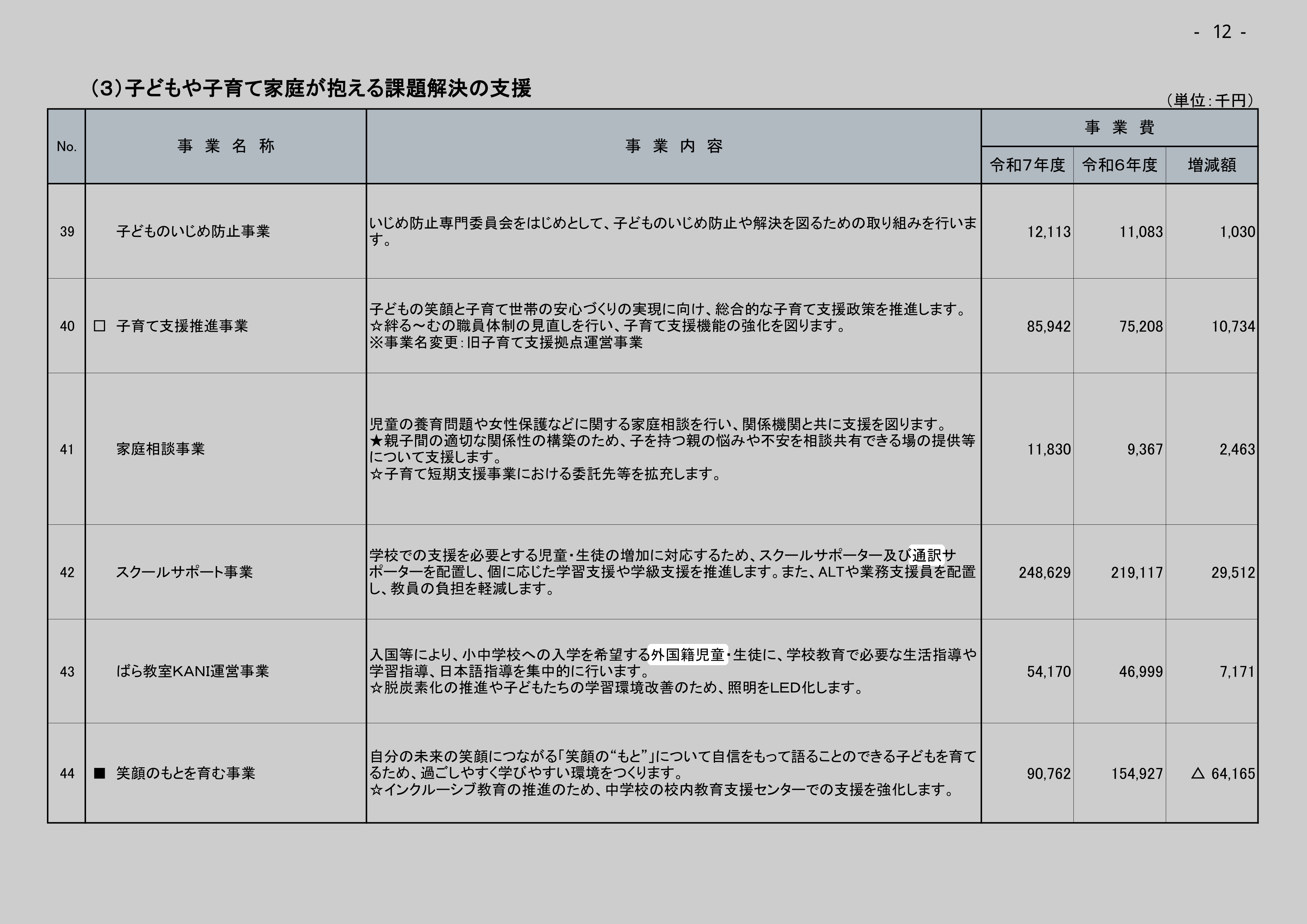Click the line ポーターを配置し、個に応じた学習支援
This screenshot has width=1307, height=924.
click(x=672, y=572)
